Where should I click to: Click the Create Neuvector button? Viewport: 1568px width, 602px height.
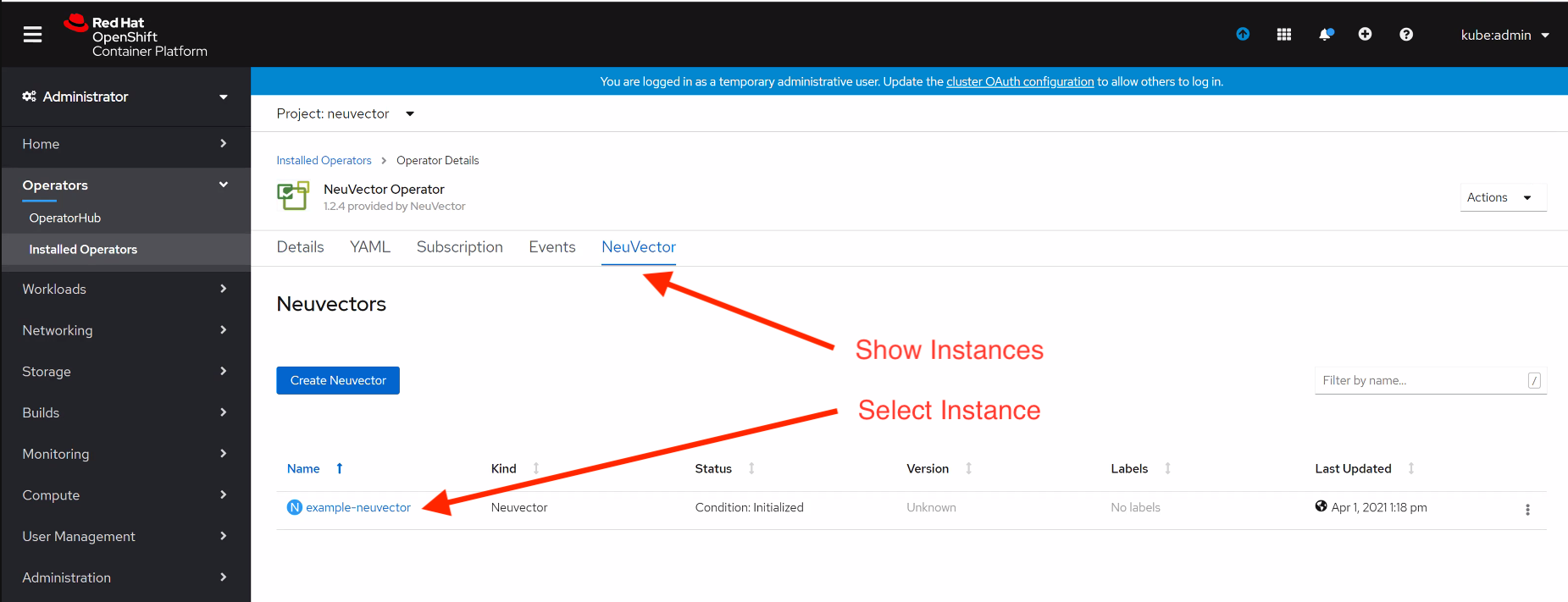pos(338,381)
